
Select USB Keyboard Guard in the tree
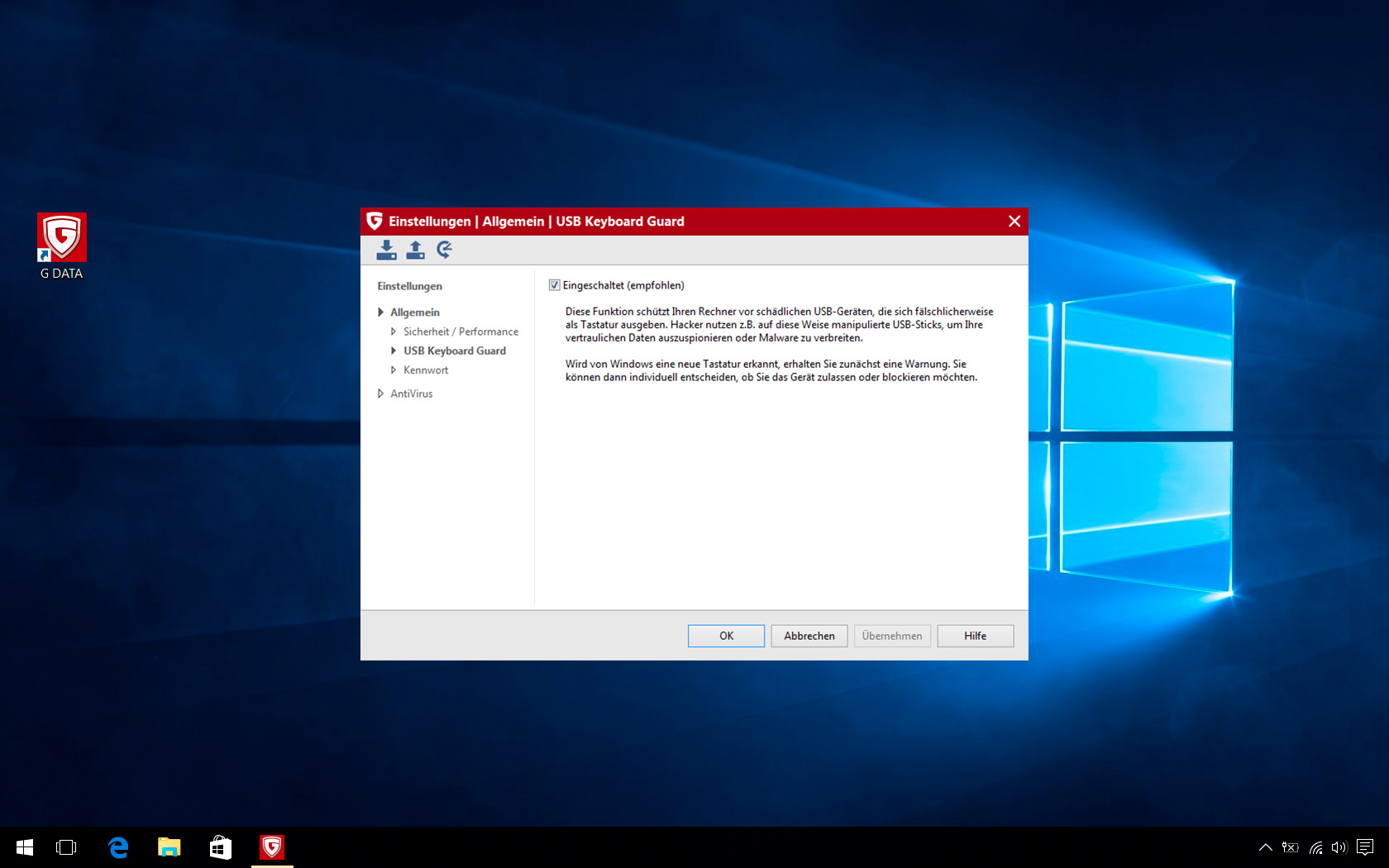(455, 351)
